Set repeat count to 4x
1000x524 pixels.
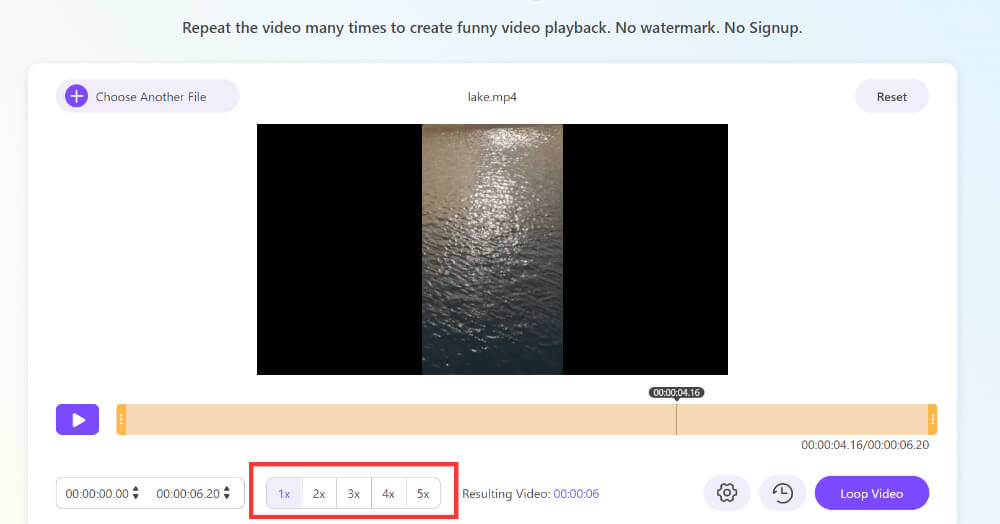click(388, 493)
